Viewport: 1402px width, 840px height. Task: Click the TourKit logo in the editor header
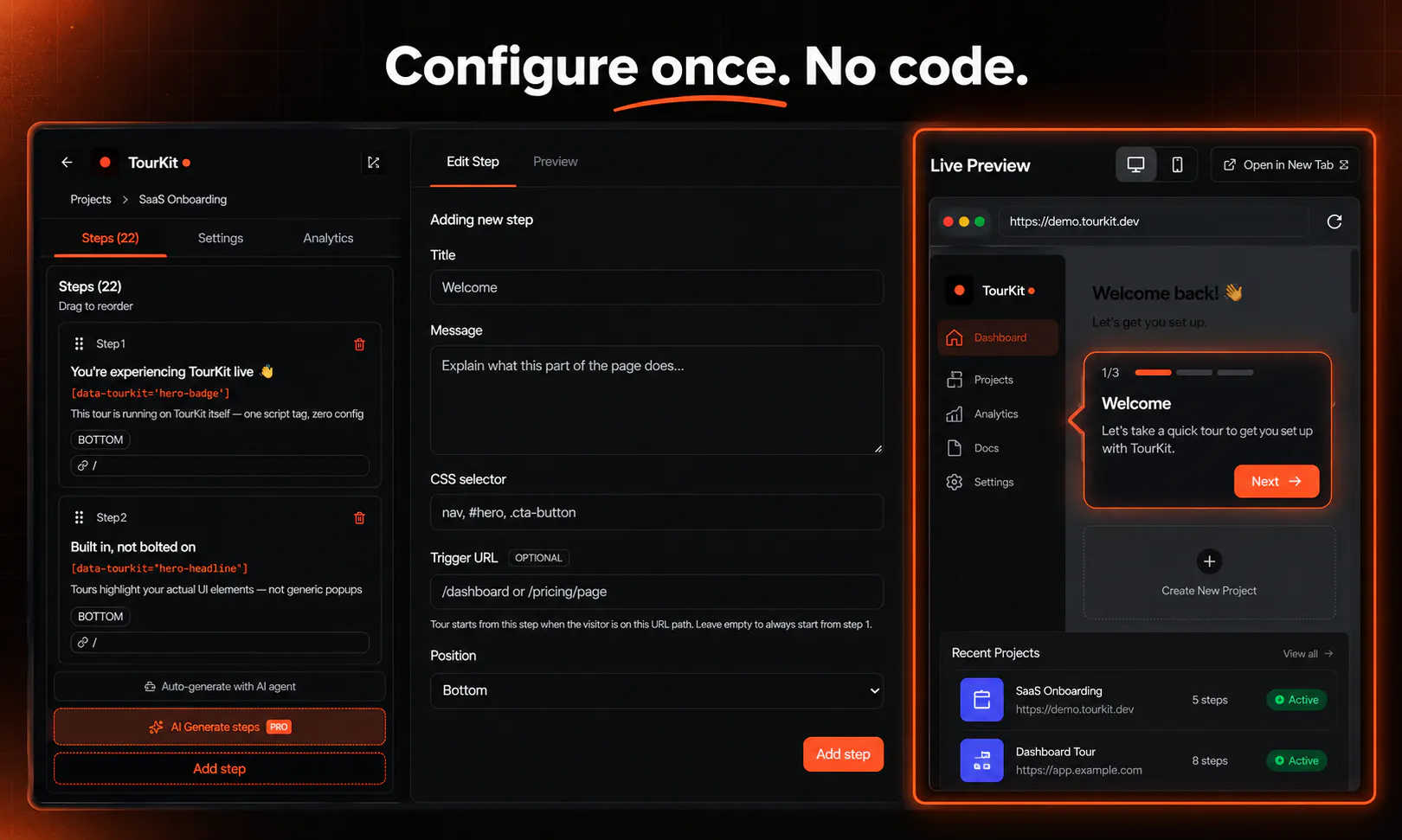[x=105, y=162]
